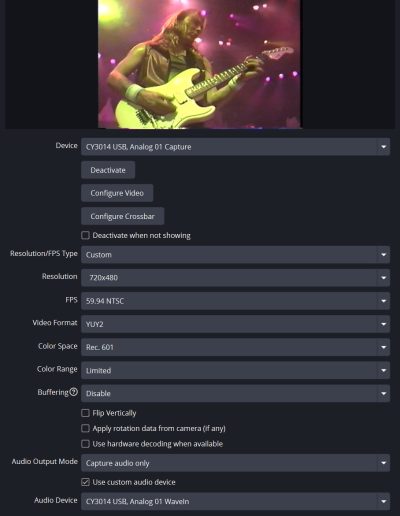This screenshot has height=516, width=400.
Task: Open Audio Output Mode Capture audio only dropdown
Action: pos(235,463)
